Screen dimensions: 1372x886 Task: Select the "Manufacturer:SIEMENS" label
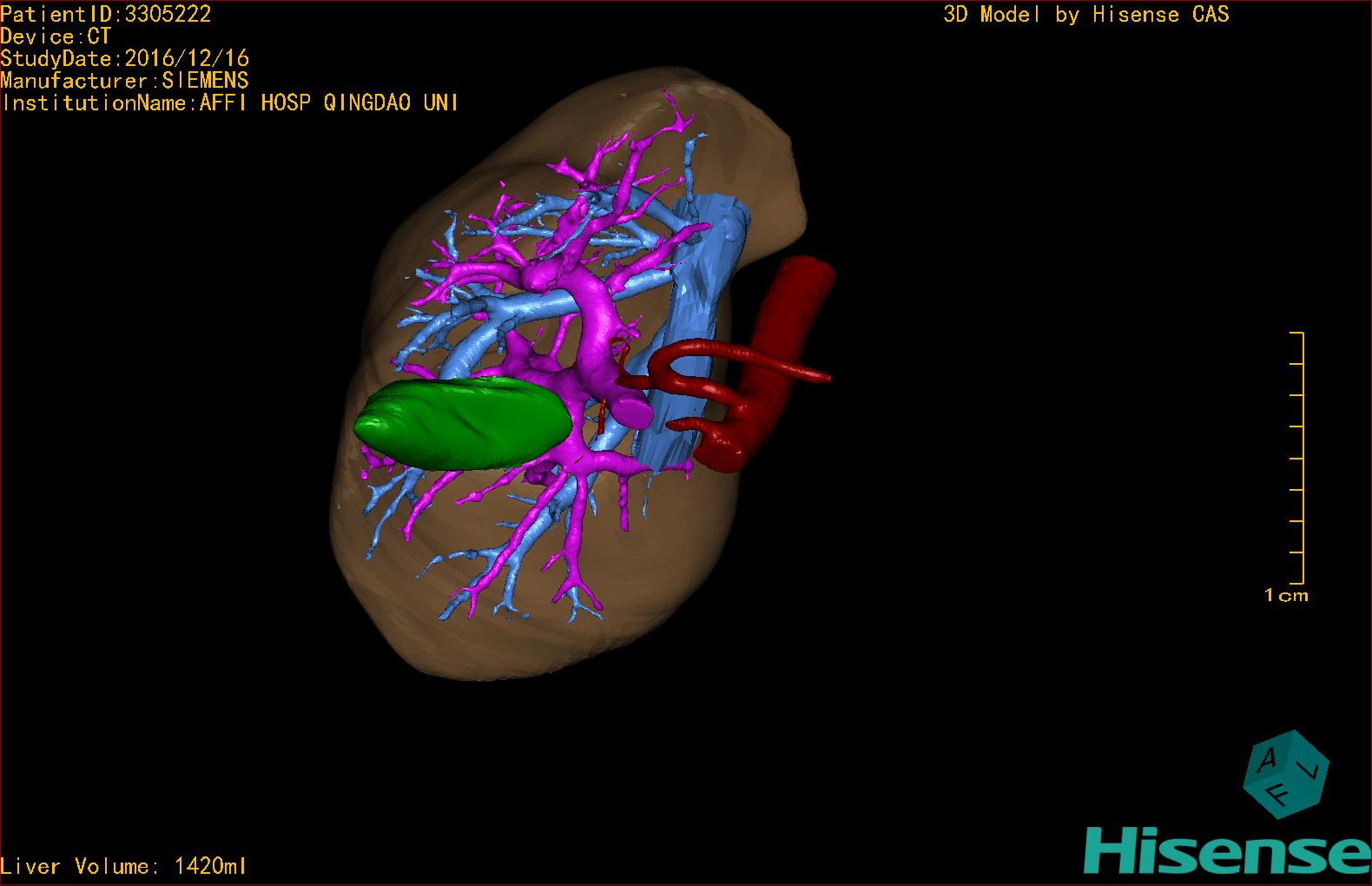pos(125,81)
